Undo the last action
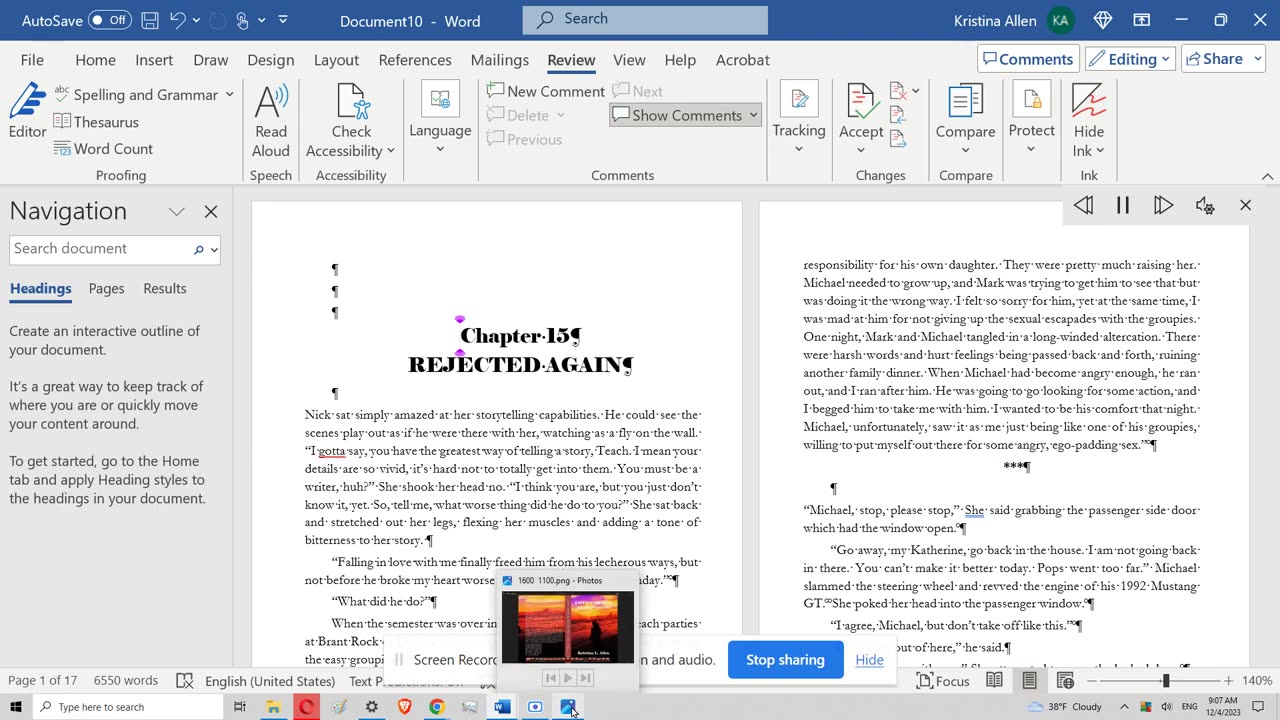Screen dimensions: 1280x720 click(x=178, y=20)
